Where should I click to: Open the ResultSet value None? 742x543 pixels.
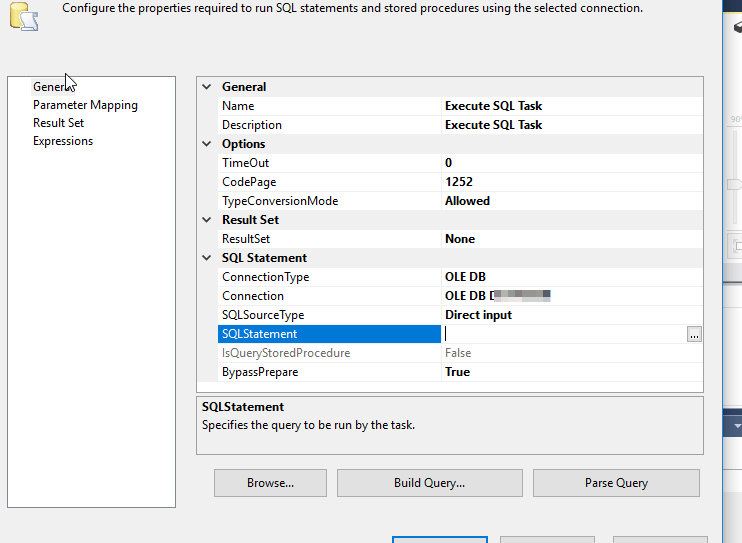pyautogui.click(x=572, y=239)
